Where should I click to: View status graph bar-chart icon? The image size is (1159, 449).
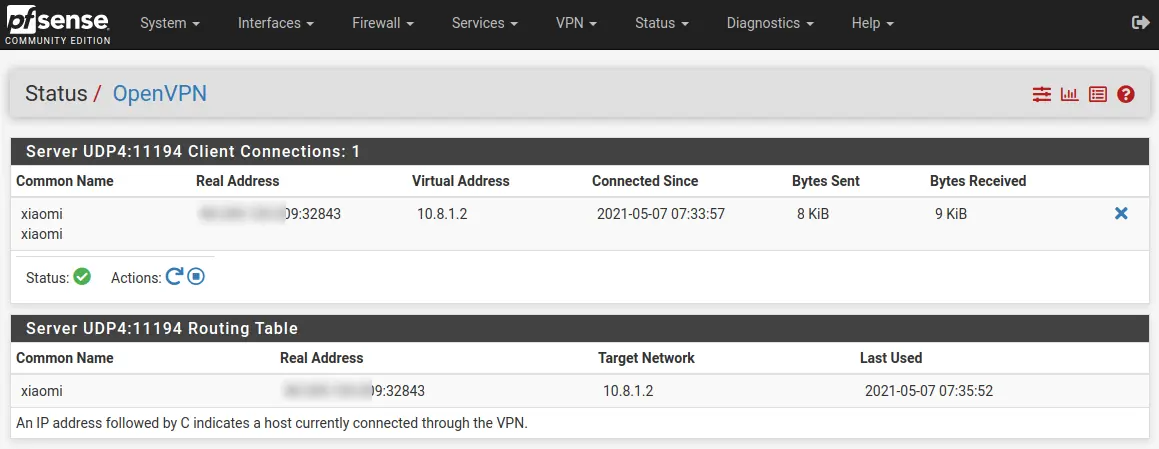1070,94
